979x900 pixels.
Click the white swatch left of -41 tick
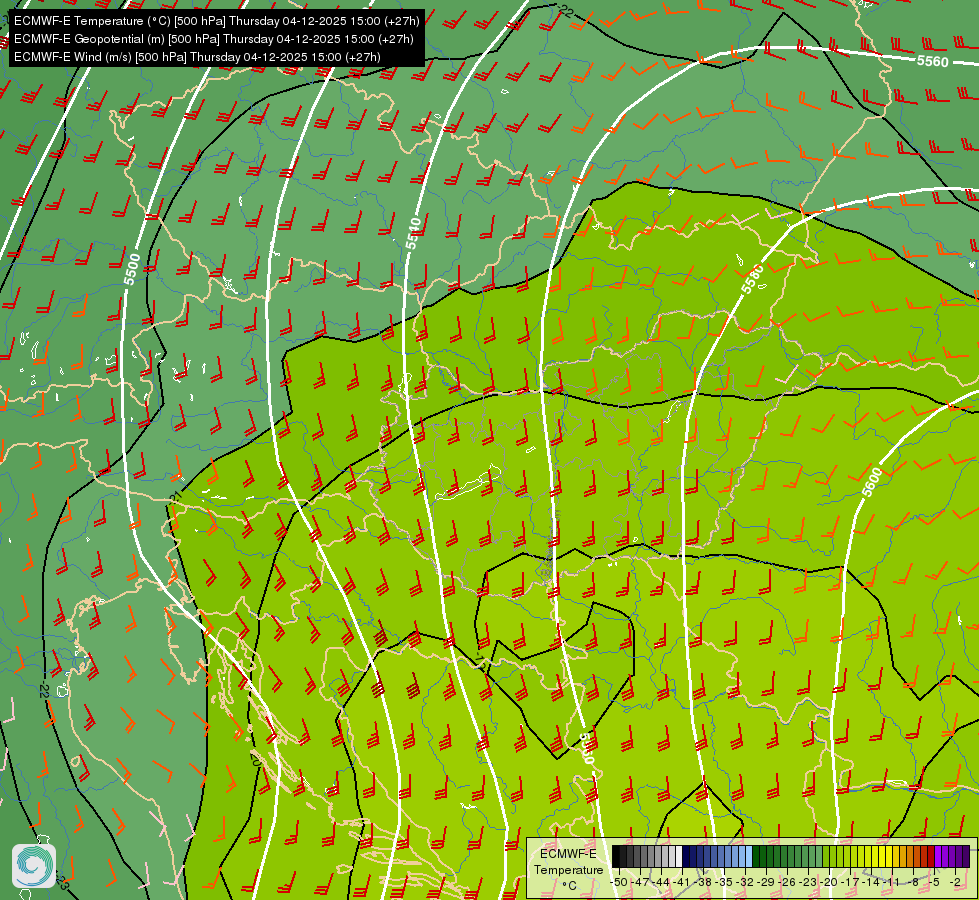coord(679,856)
